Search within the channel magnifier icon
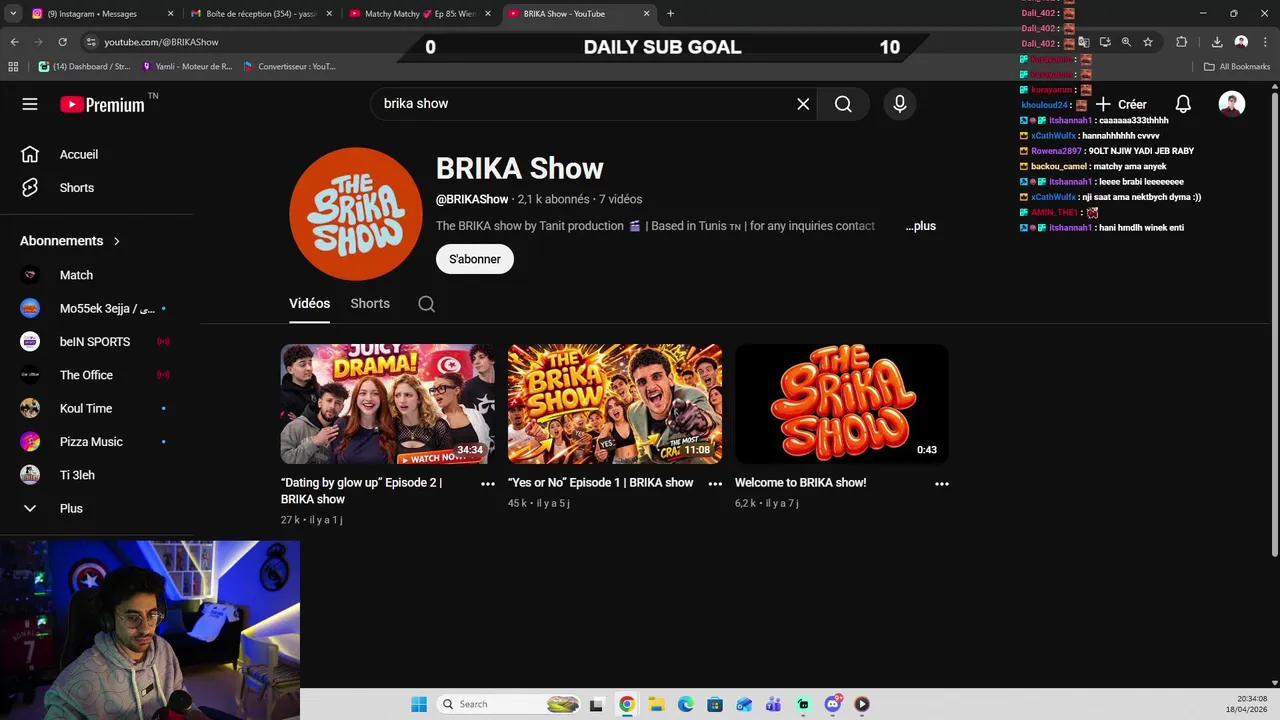This screenshot has width=1280, height=720. (427, 304)
